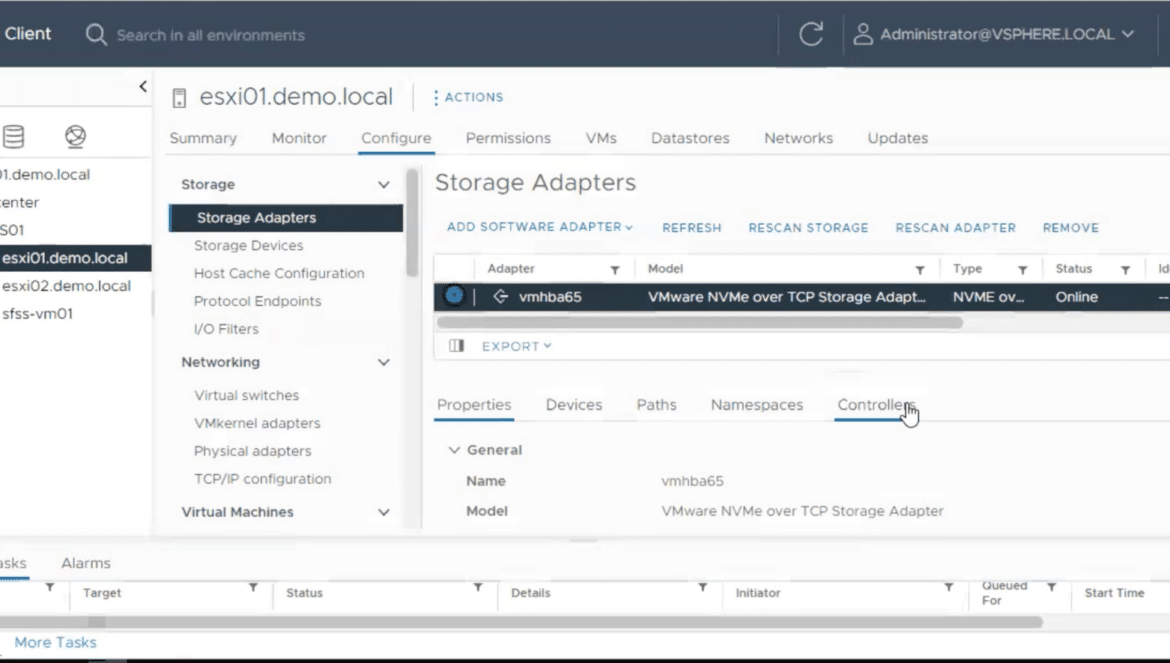
Task: Click the global refresh icon
Action: (811, 34)
